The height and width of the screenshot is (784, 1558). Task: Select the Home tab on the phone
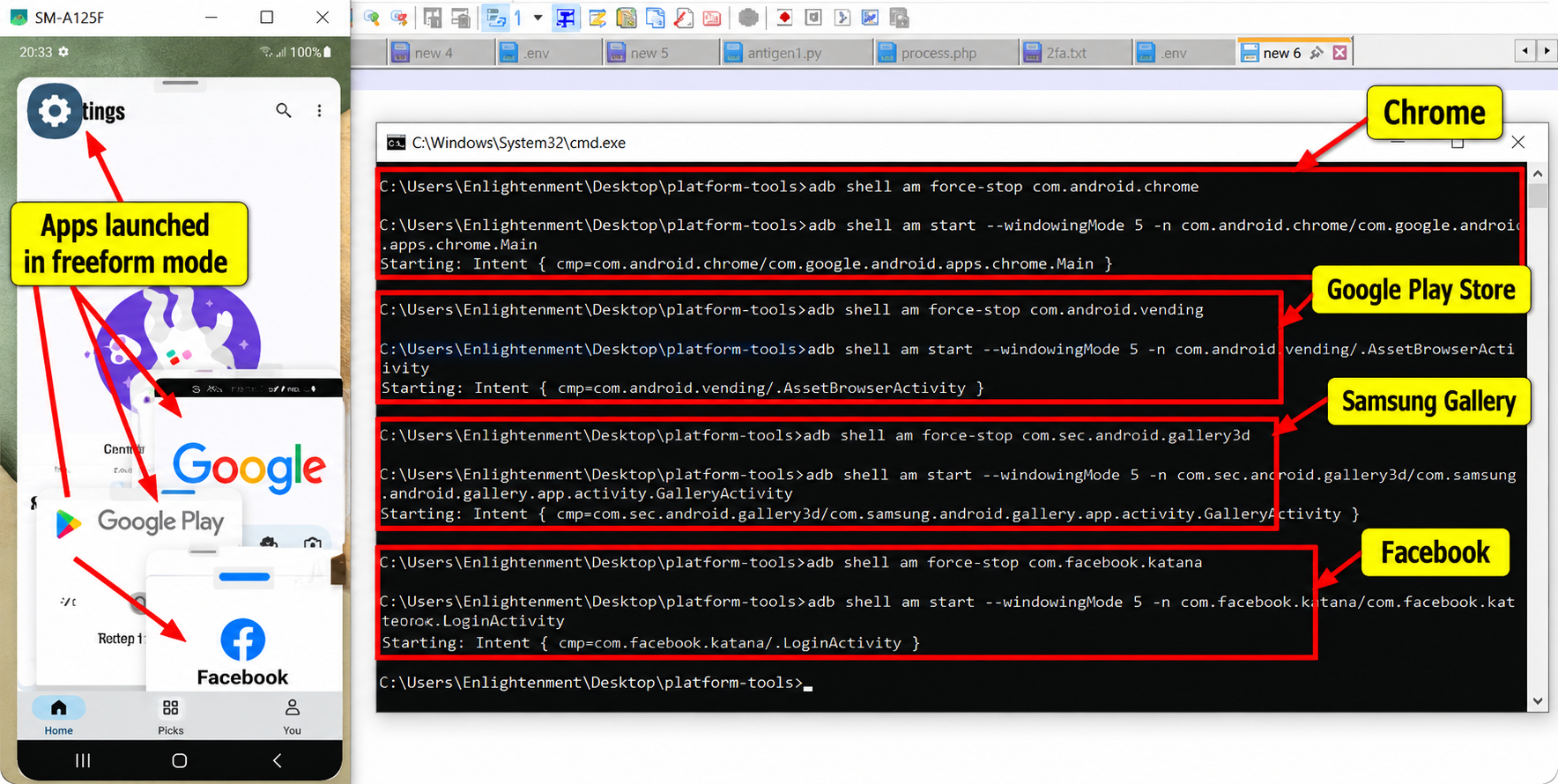coord(59,716)
